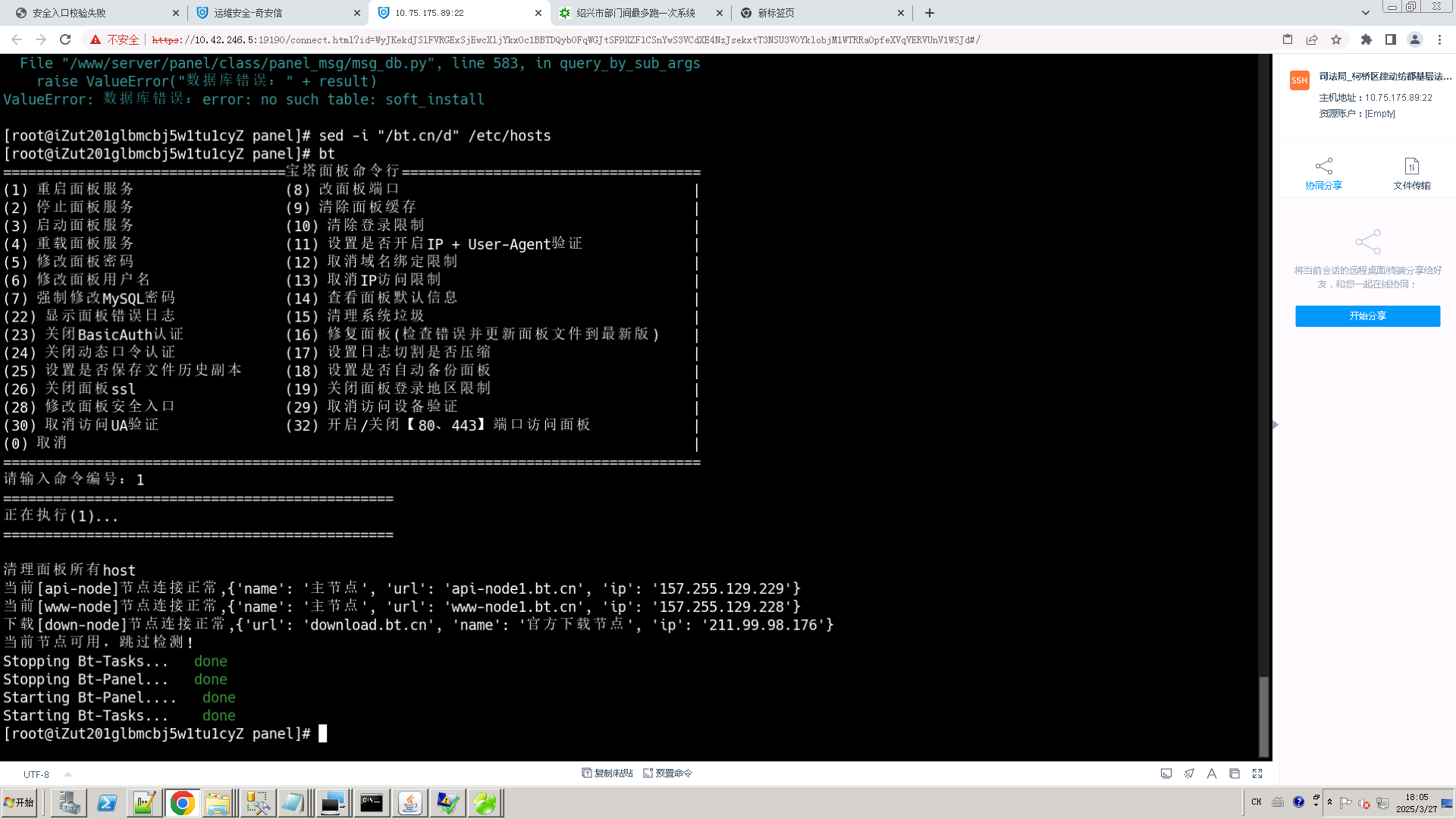Open the 新标签页 tab
This screenshot has height=819, width=1456.
point(821,13)
